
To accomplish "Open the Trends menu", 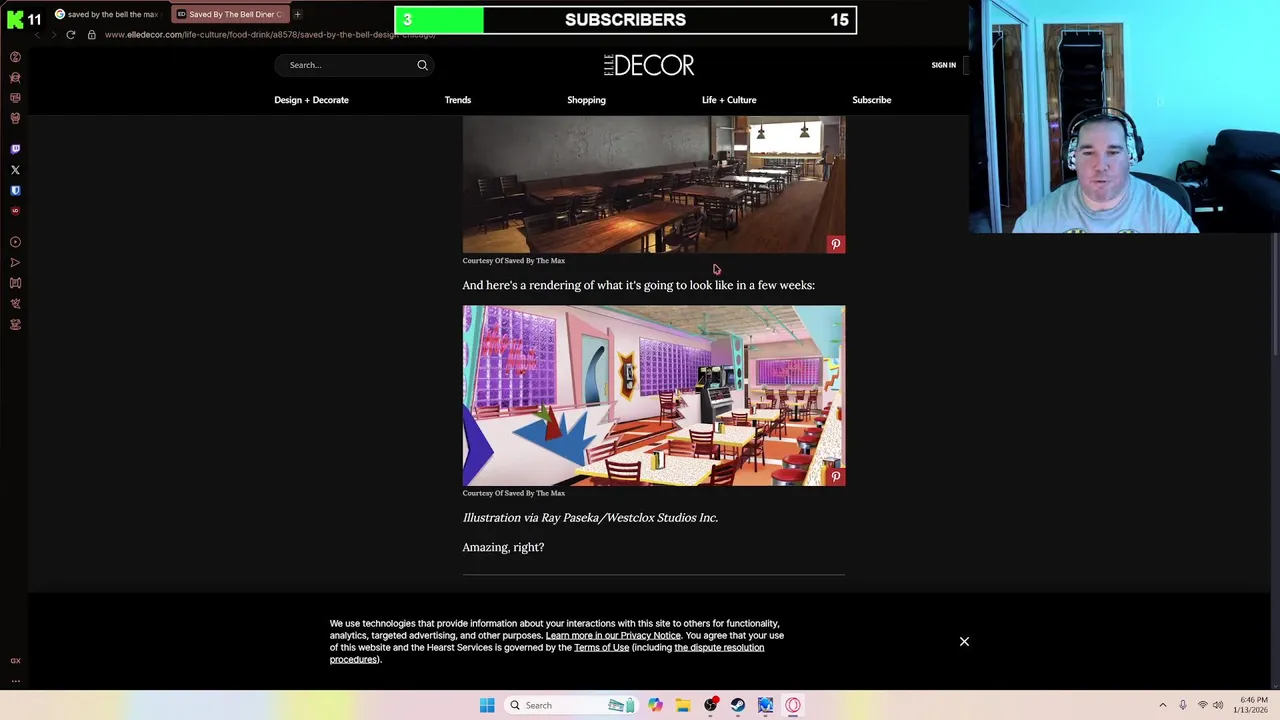I will point(458,100).
